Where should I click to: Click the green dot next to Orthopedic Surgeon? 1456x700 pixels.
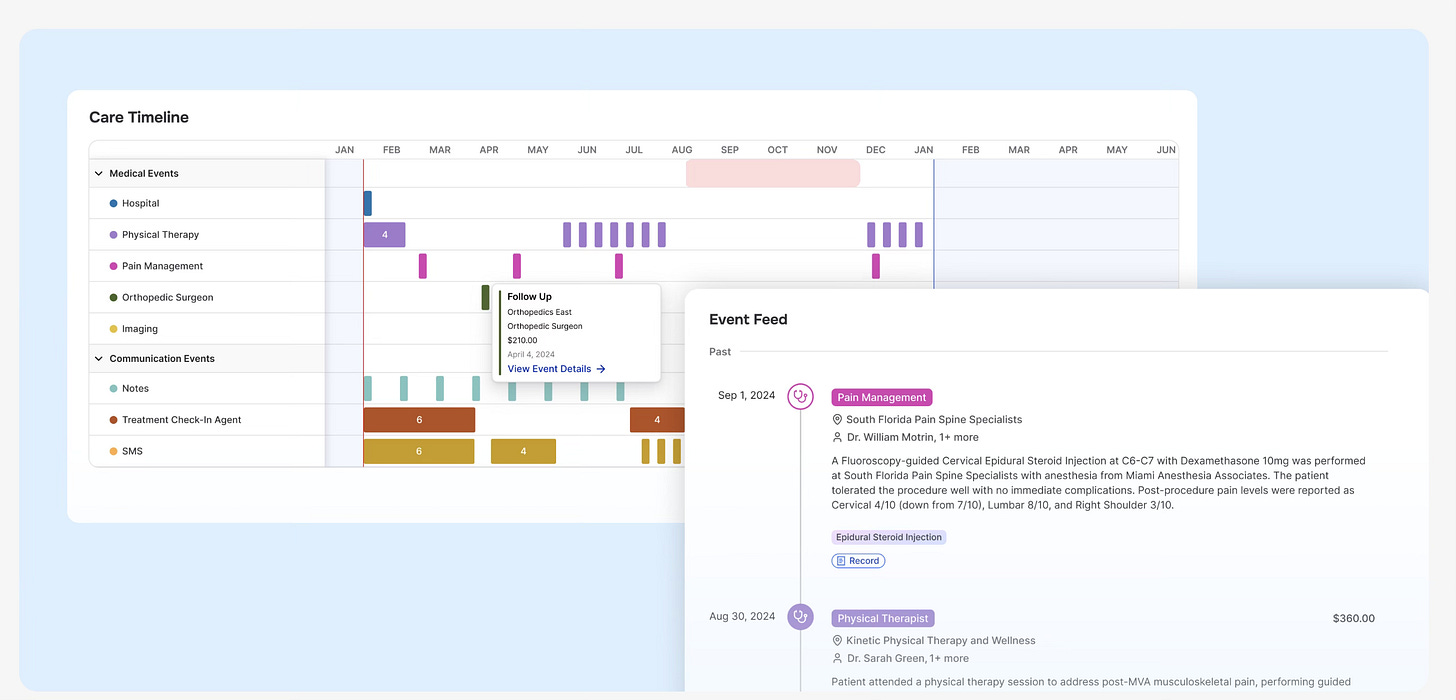click(x=113, y=297)
